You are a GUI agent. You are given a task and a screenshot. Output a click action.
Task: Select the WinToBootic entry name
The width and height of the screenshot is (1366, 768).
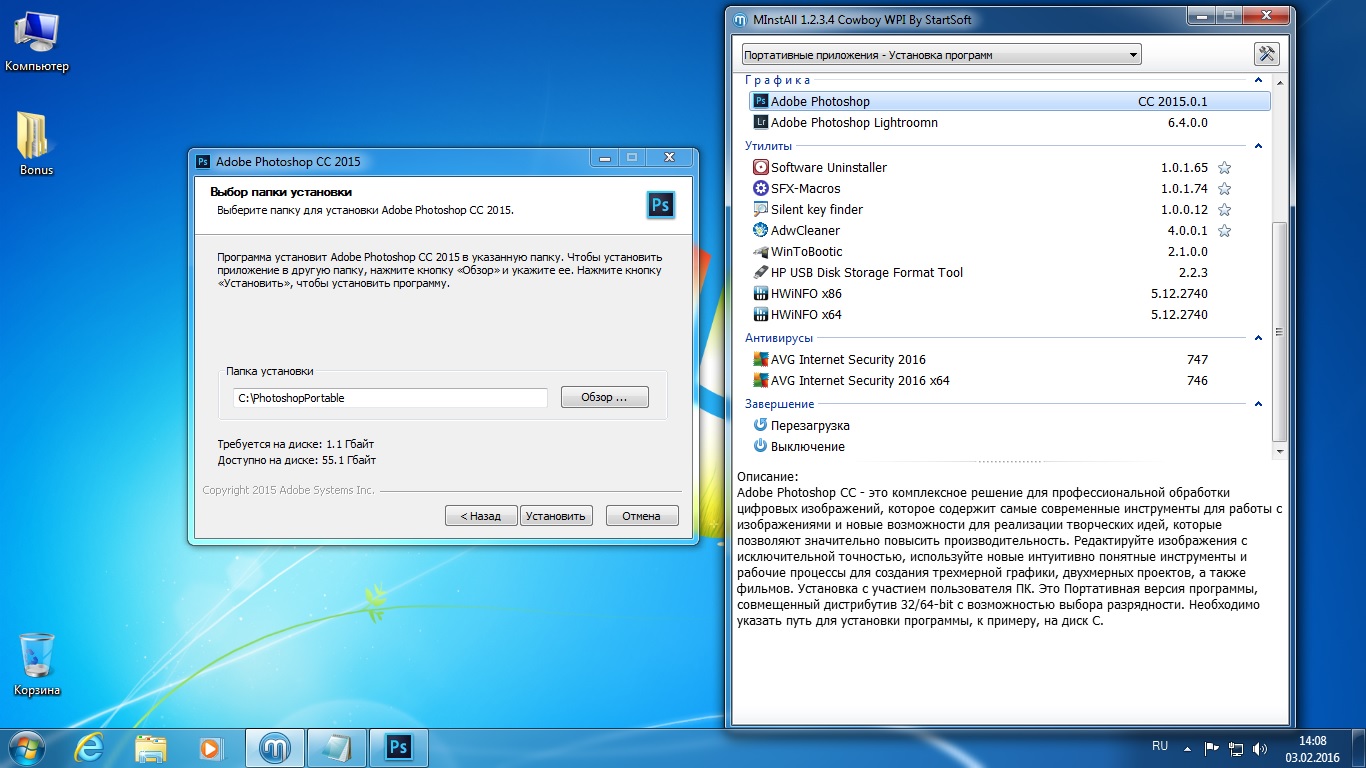806,251
